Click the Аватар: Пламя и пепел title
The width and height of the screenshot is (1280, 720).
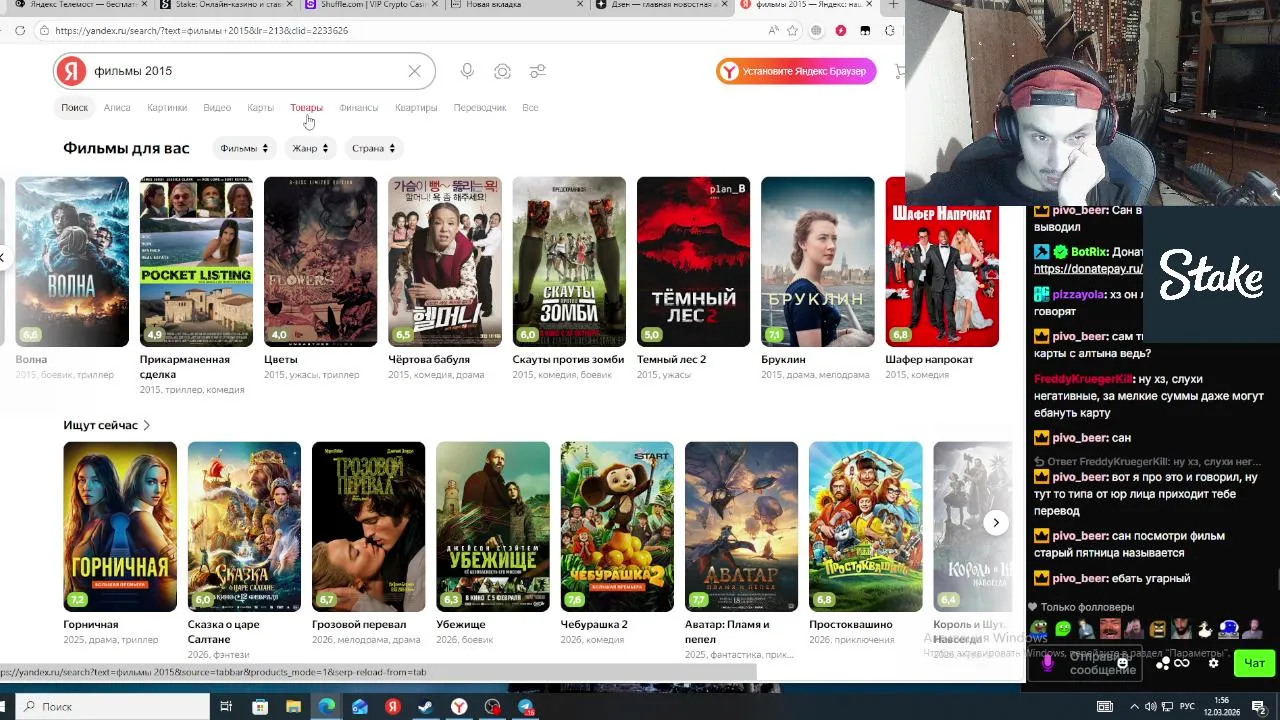click(x=727, y=632)
